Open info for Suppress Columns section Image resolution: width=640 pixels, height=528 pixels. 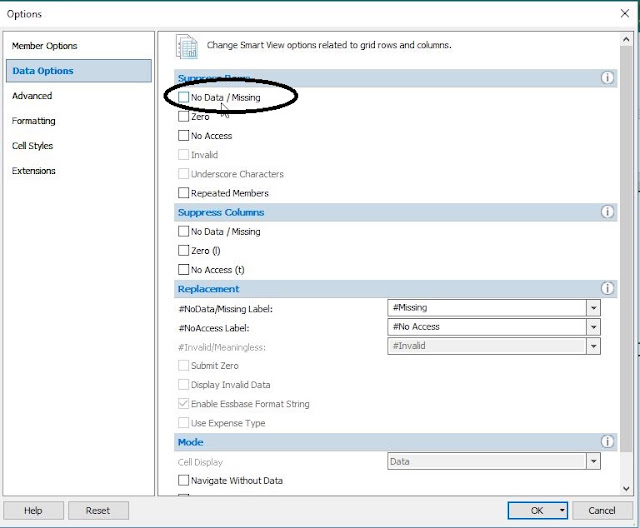pos(607,212)
